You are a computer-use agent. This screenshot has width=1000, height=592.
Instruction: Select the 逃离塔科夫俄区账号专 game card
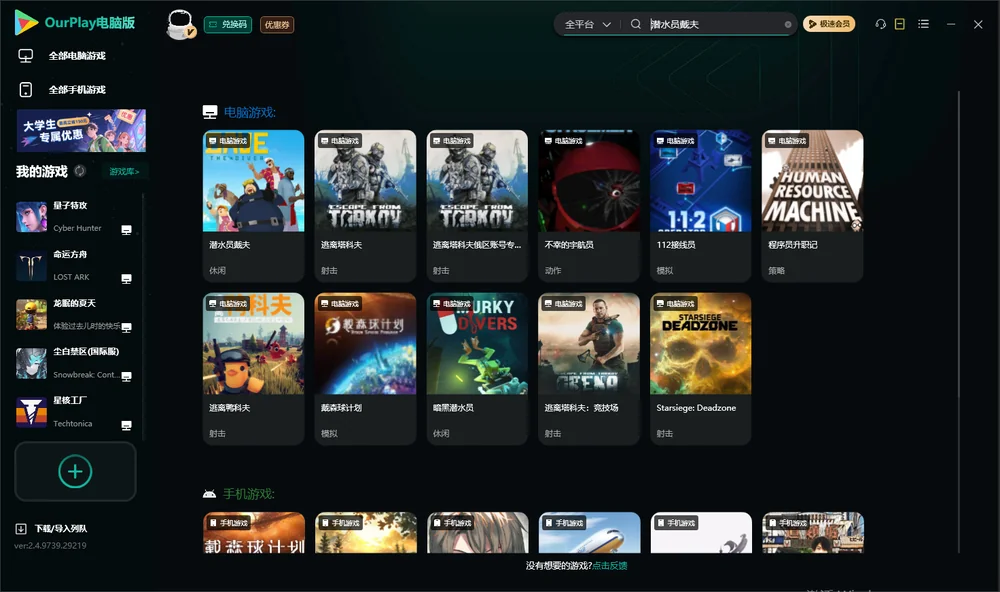point(477,205)
